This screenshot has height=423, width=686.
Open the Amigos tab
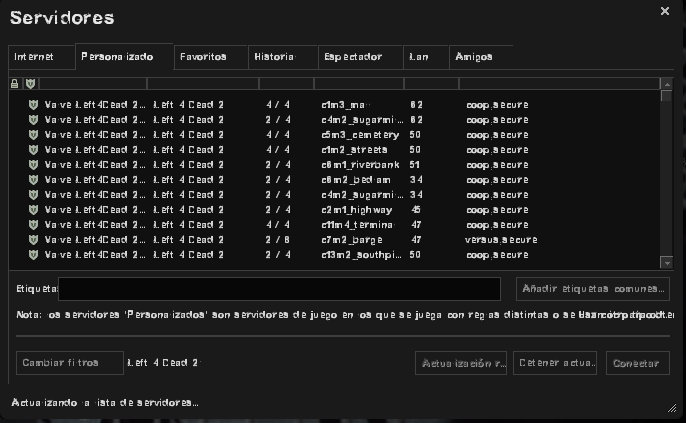[x=481, y=57]
